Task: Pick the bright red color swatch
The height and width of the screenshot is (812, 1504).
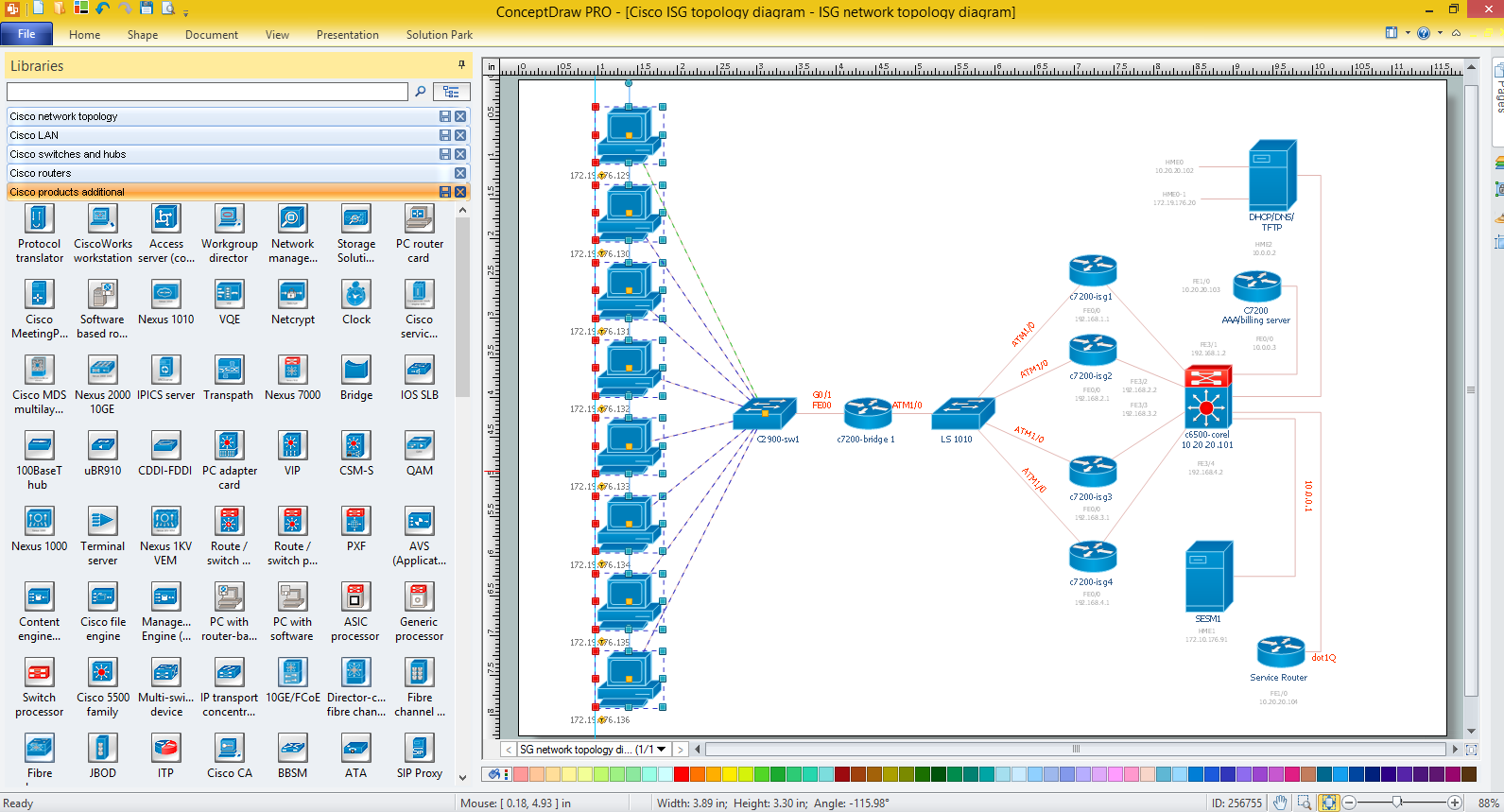Action: pyautogui.click(x=681, y=774)
